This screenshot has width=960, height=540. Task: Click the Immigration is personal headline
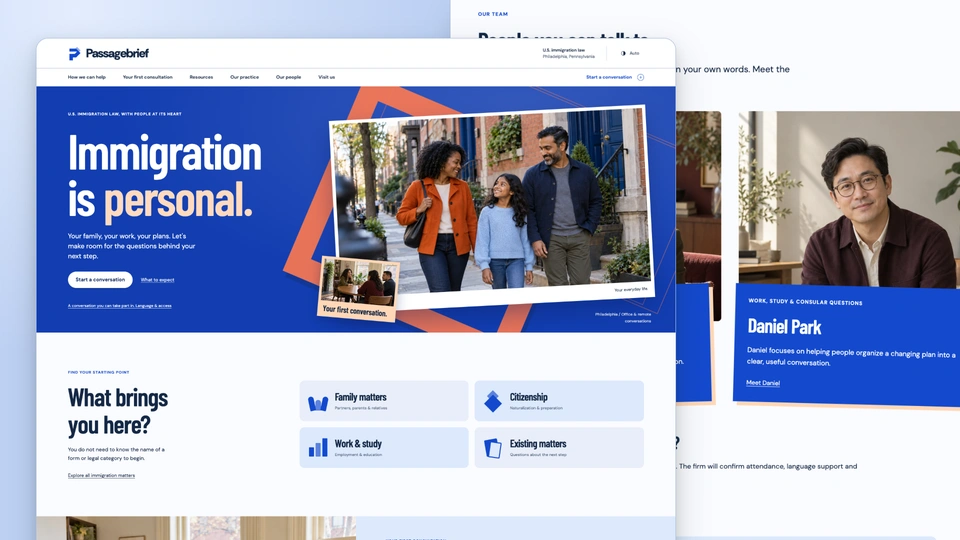click(165, 177)
